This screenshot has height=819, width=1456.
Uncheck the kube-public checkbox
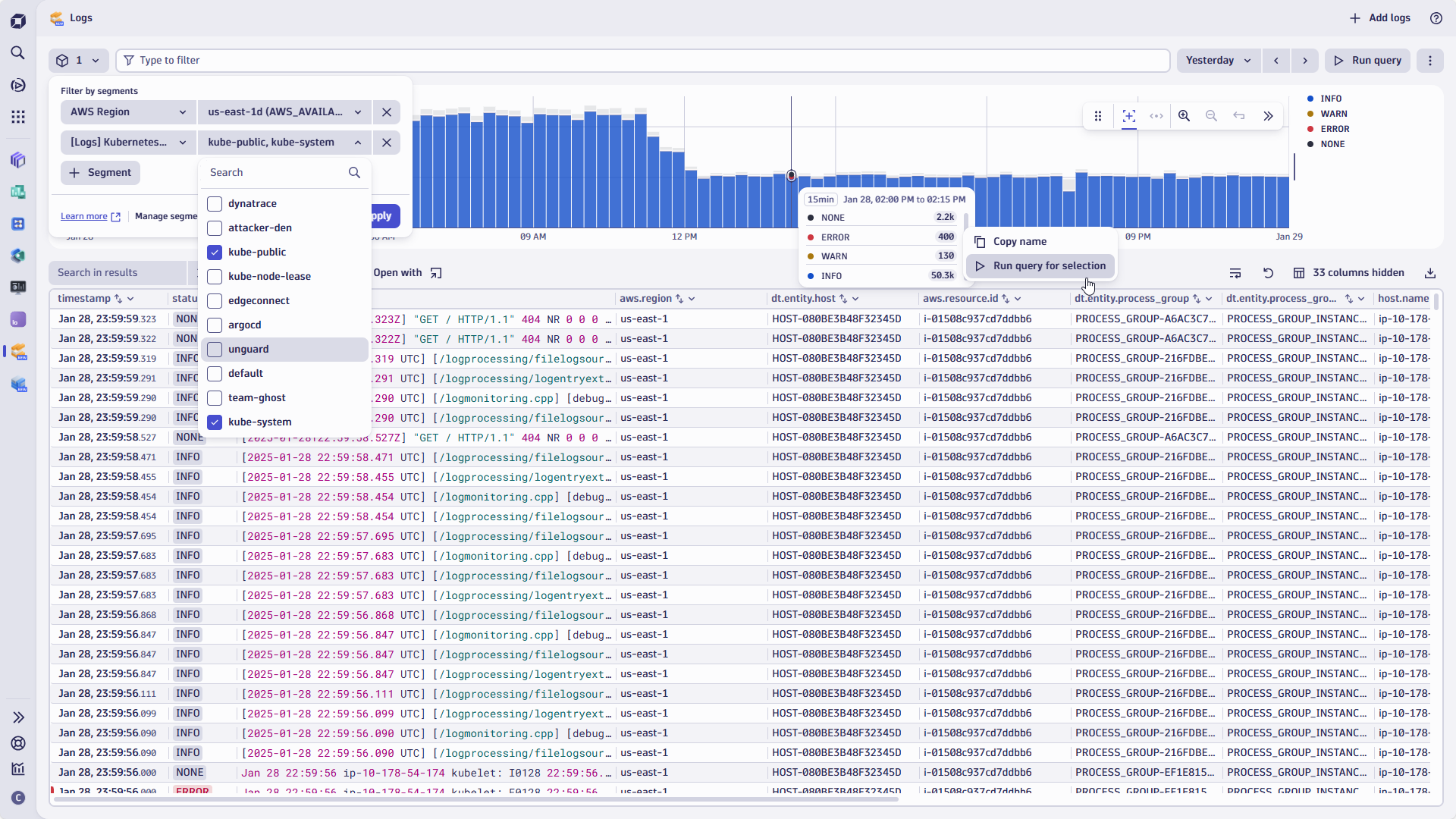(215, 252)
